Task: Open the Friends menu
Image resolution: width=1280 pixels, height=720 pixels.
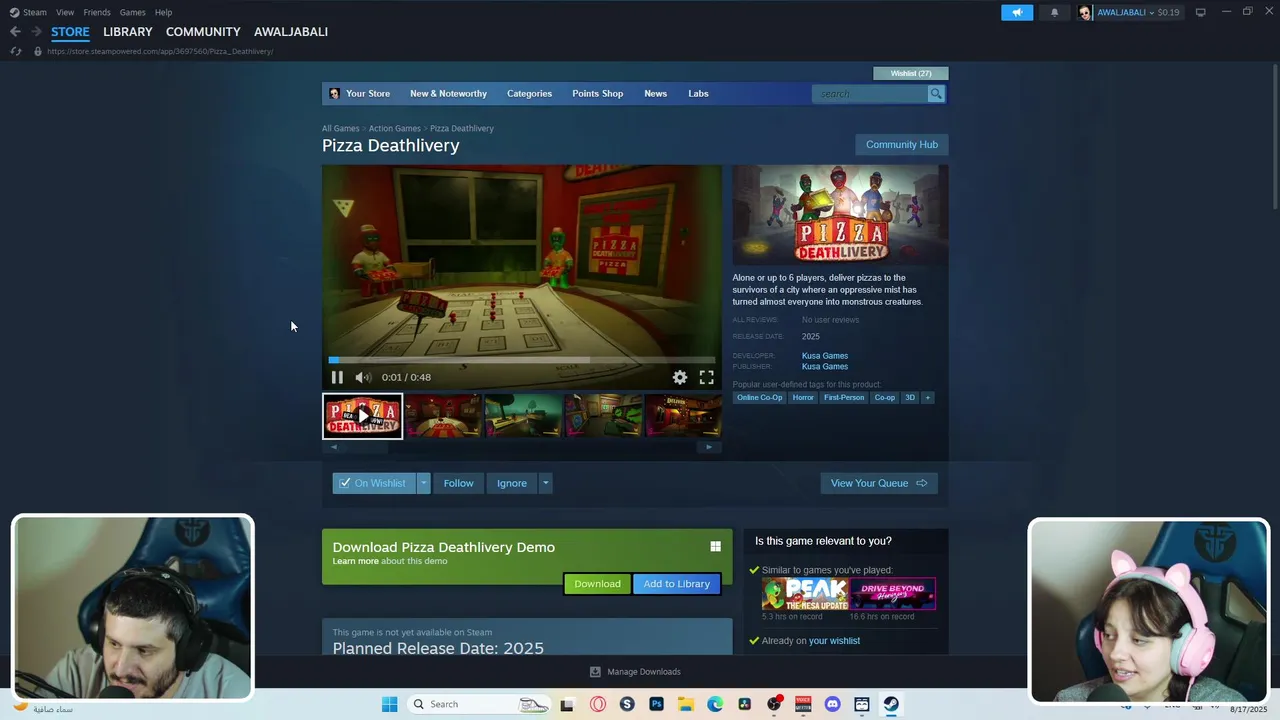Action: click(x=97, y=12)
